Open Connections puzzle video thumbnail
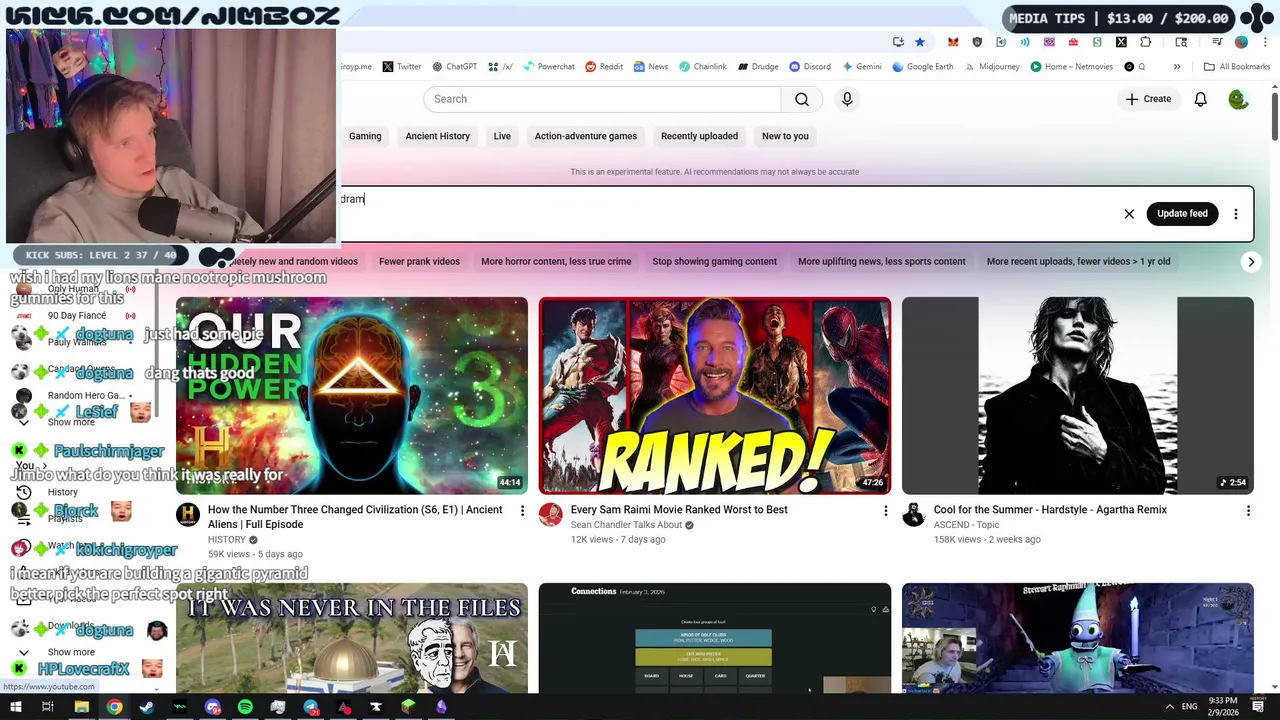The width and height of the screenshot is (1280, 720). (x=715, y=638)
